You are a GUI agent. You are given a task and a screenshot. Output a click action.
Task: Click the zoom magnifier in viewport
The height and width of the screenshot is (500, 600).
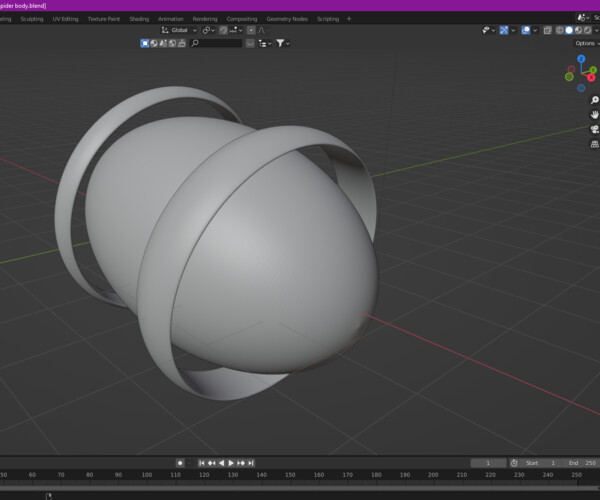point(594,100)
